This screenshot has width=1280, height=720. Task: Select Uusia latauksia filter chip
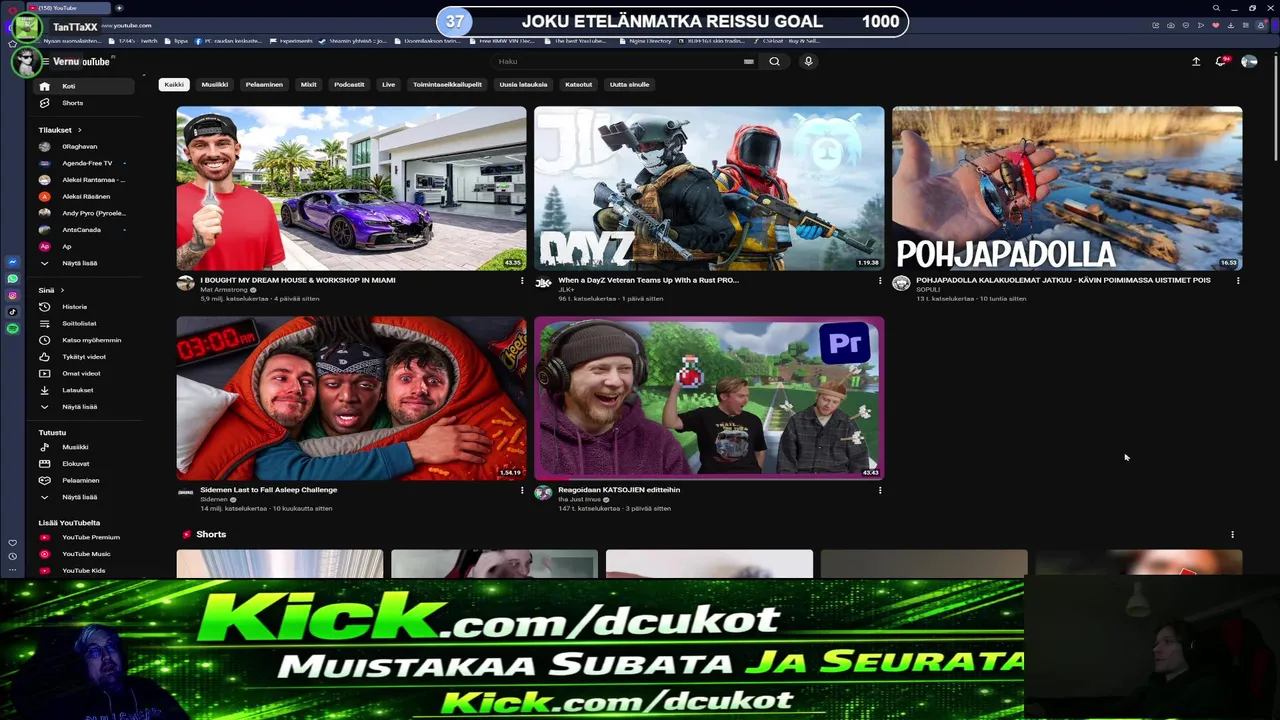pyautogui.click(x=524, y=84)
